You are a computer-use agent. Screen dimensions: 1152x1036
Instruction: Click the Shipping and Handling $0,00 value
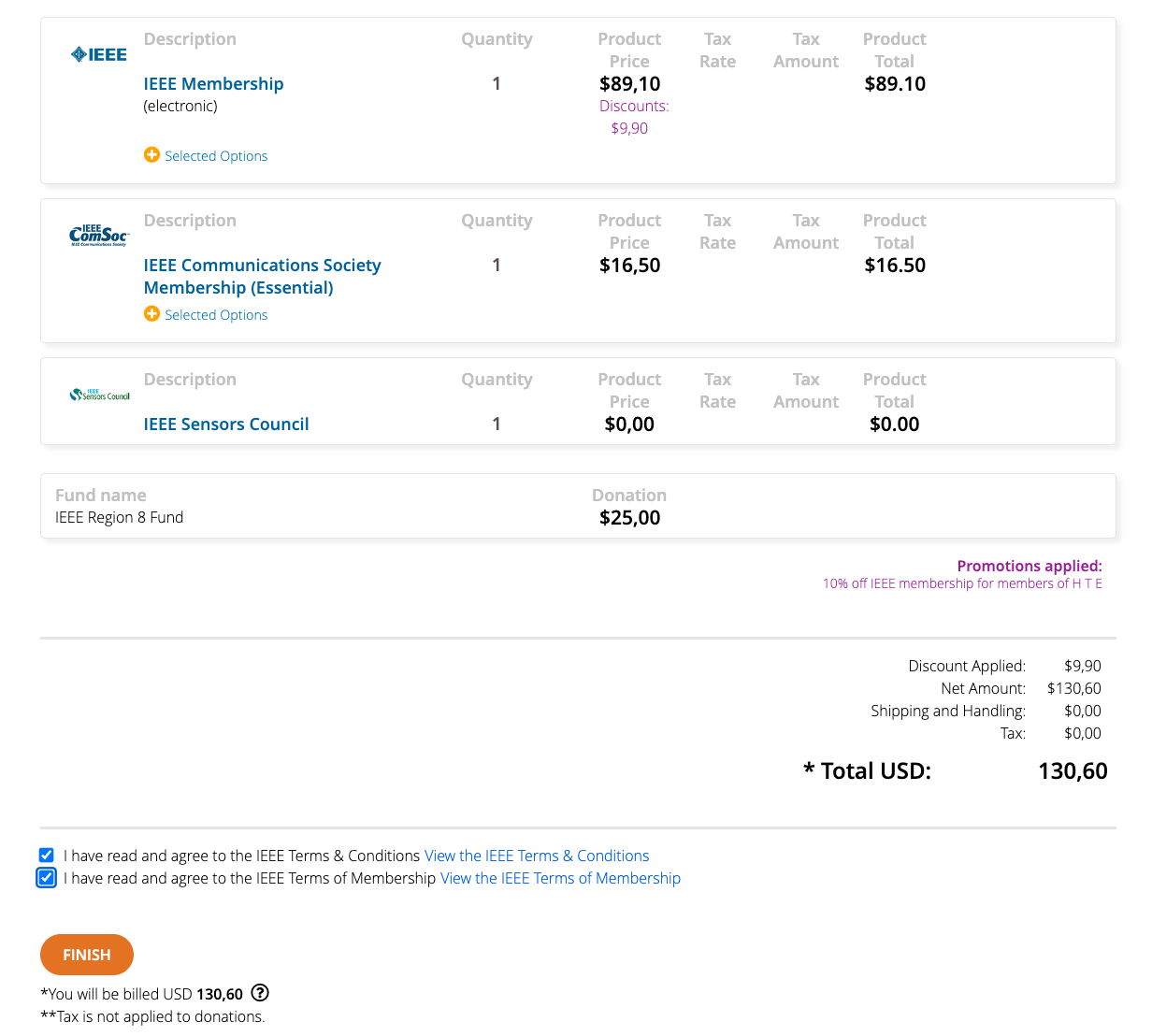[1082, 711]
